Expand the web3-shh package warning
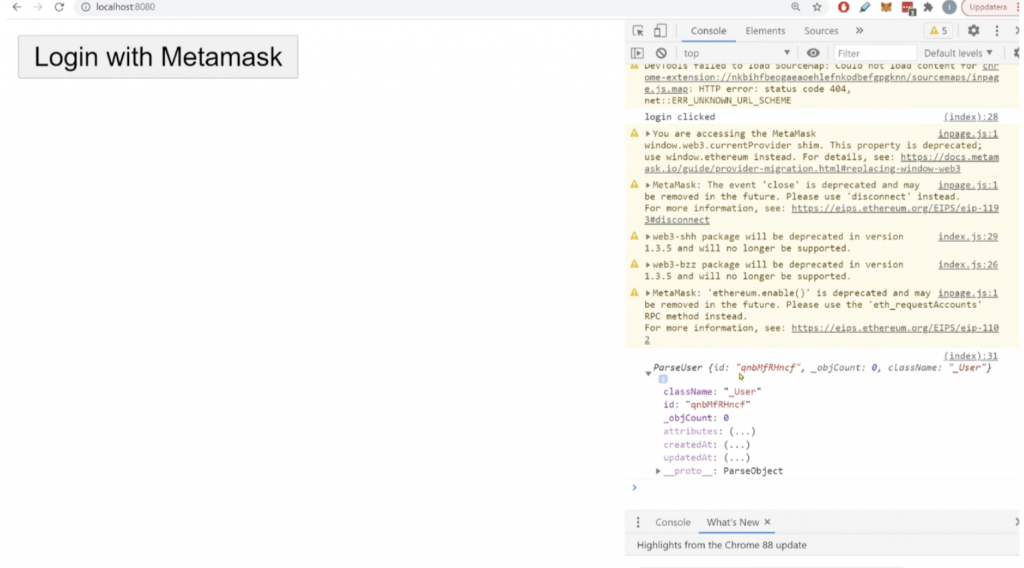The image size is (1024, 568). (648, 237)
